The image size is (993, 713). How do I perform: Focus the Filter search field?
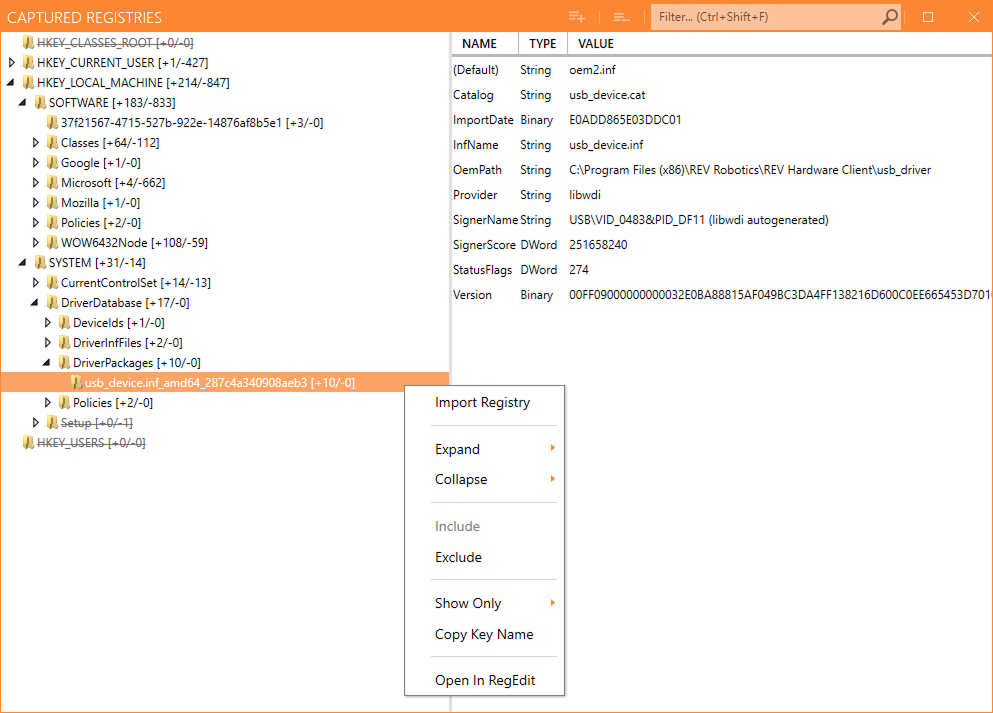(x=765, y=17)
